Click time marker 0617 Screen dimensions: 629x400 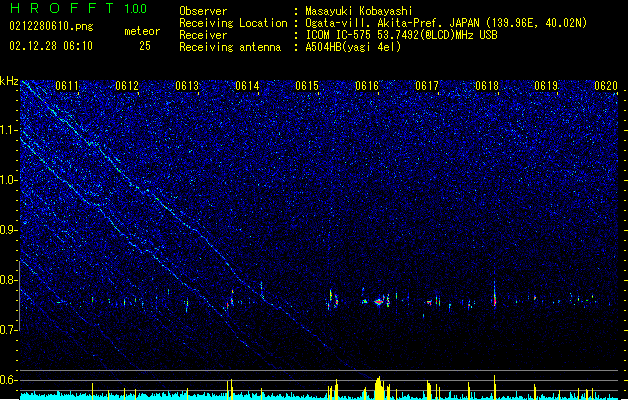(x=427, y=86)
